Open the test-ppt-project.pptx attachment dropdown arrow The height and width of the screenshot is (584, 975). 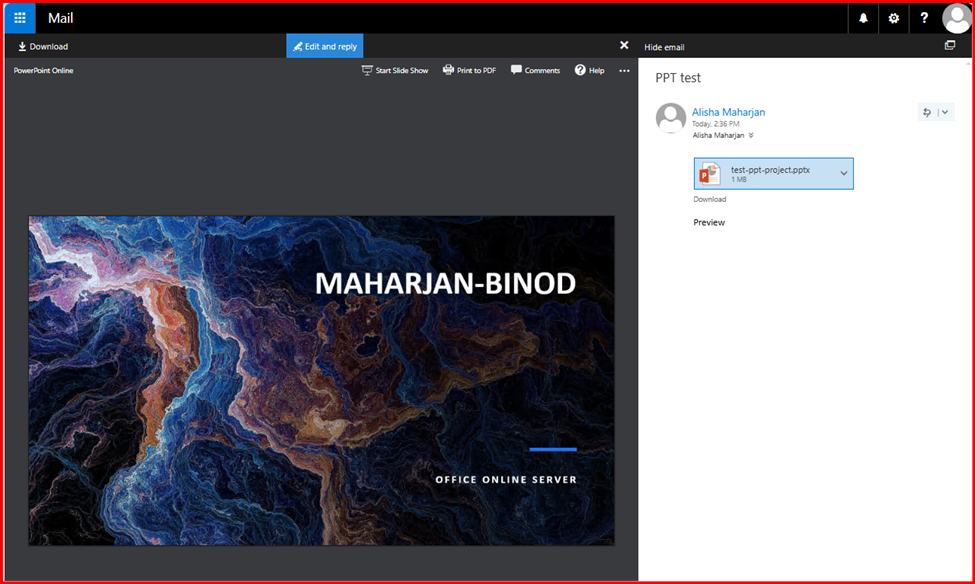(843, 174)
